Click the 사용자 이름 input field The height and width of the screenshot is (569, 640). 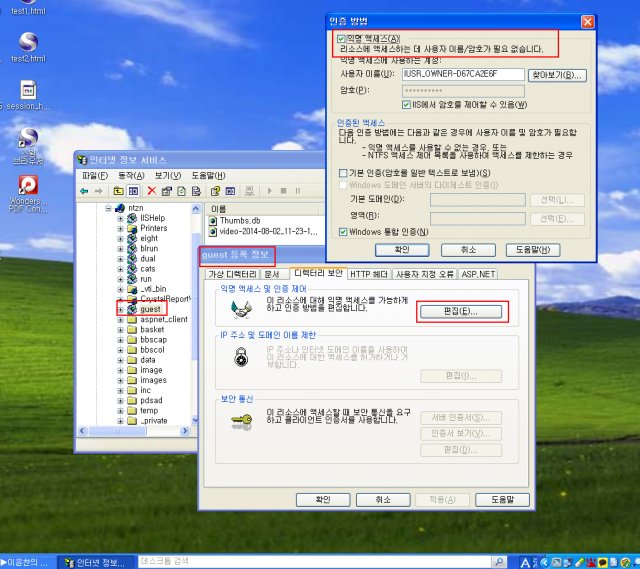click(463, 74)
